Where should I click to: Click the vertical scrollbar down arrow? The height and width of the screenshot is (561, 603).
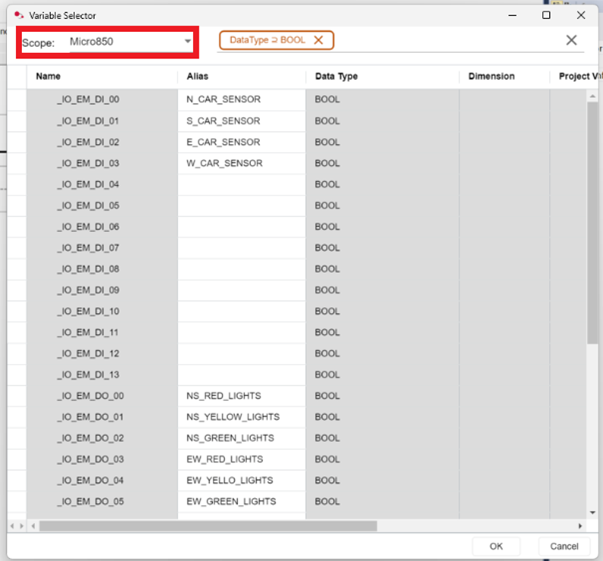coord(592,512)
